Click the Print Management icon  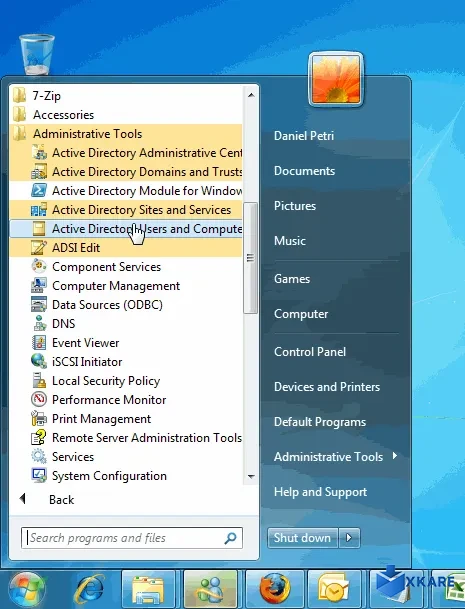(x=39, y=419)
